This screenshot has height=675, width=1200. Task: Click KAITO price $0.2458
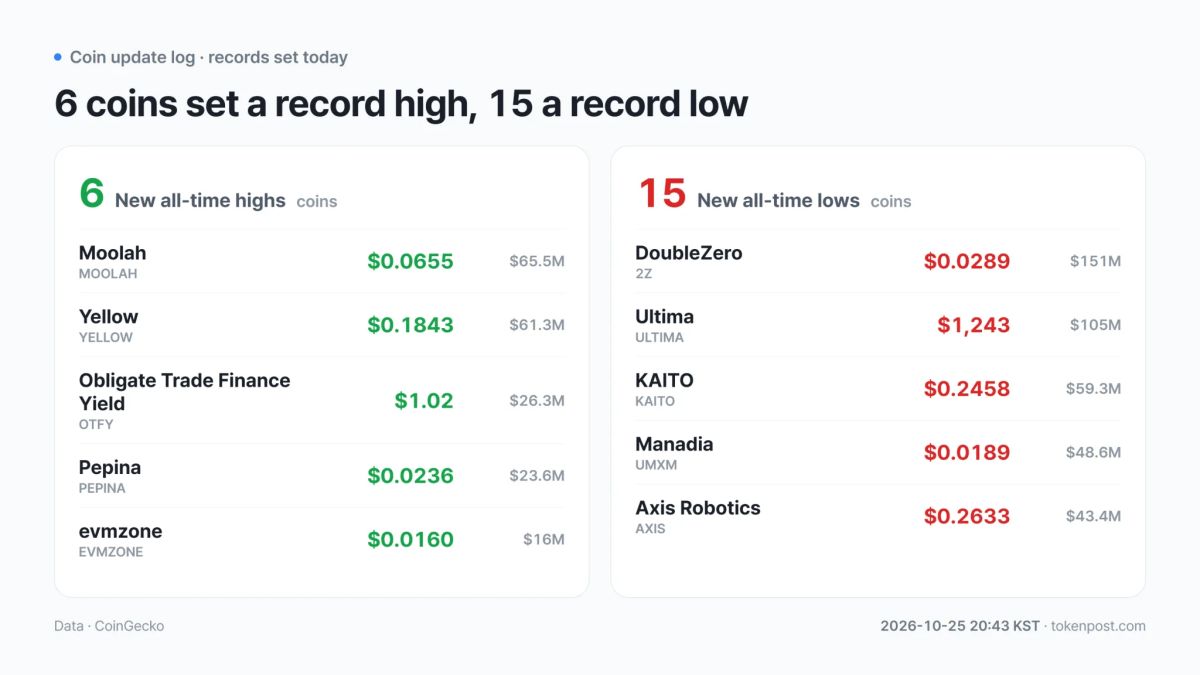pos(967,389)
